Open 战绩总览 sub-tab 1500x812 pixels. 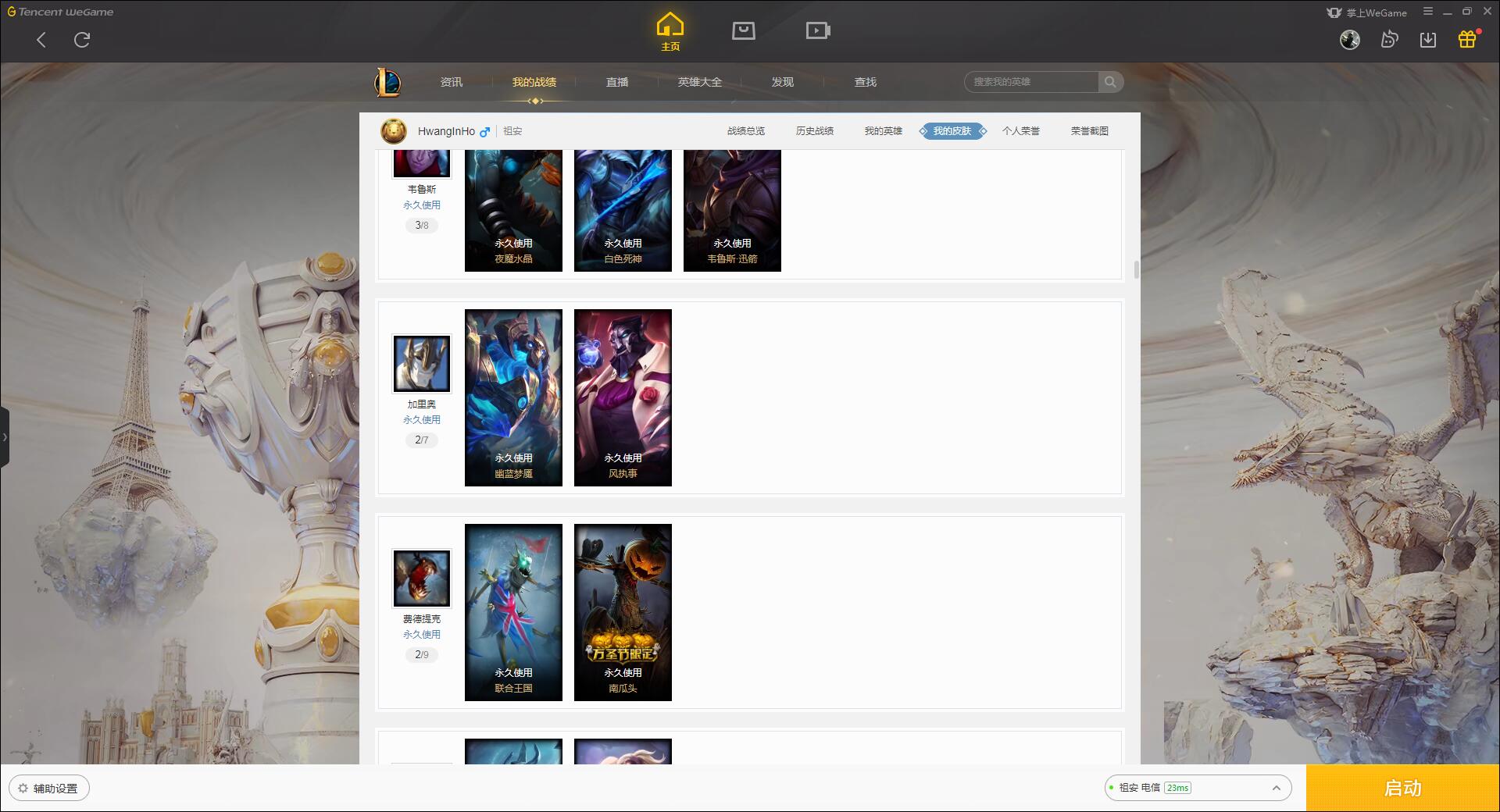746,131
